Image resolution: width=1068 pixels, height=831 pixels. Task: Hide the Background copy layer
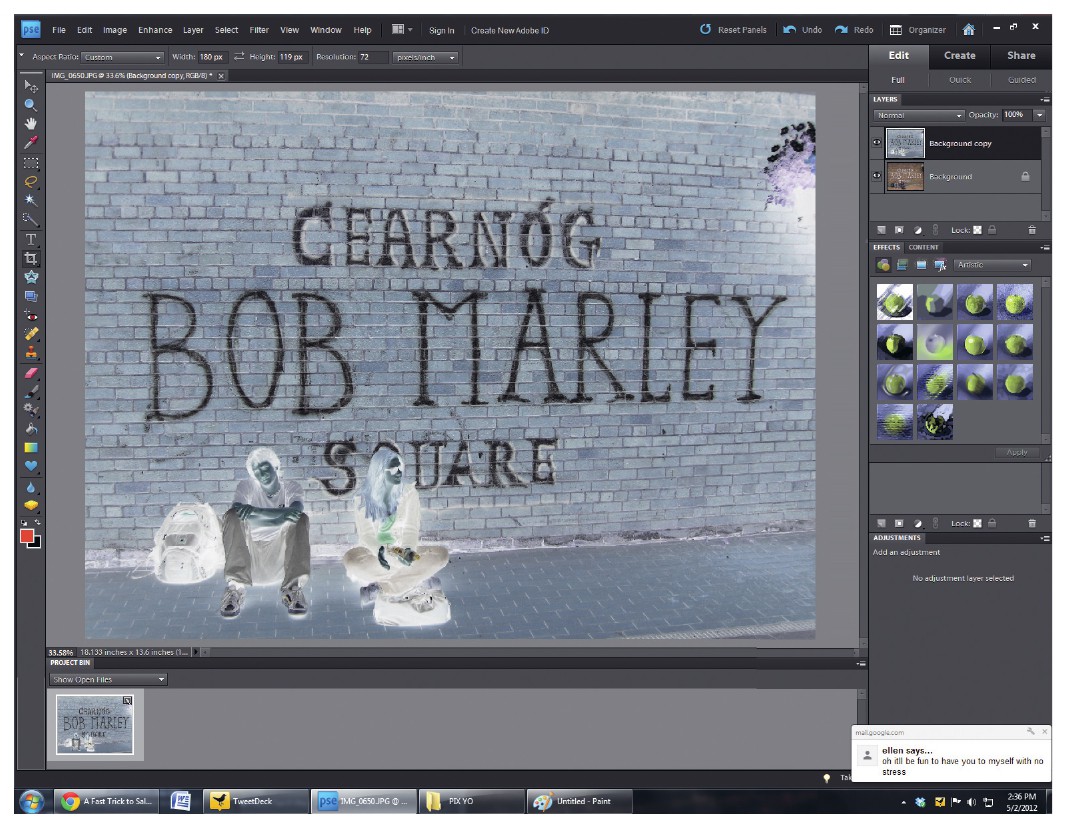coord(877,144)
